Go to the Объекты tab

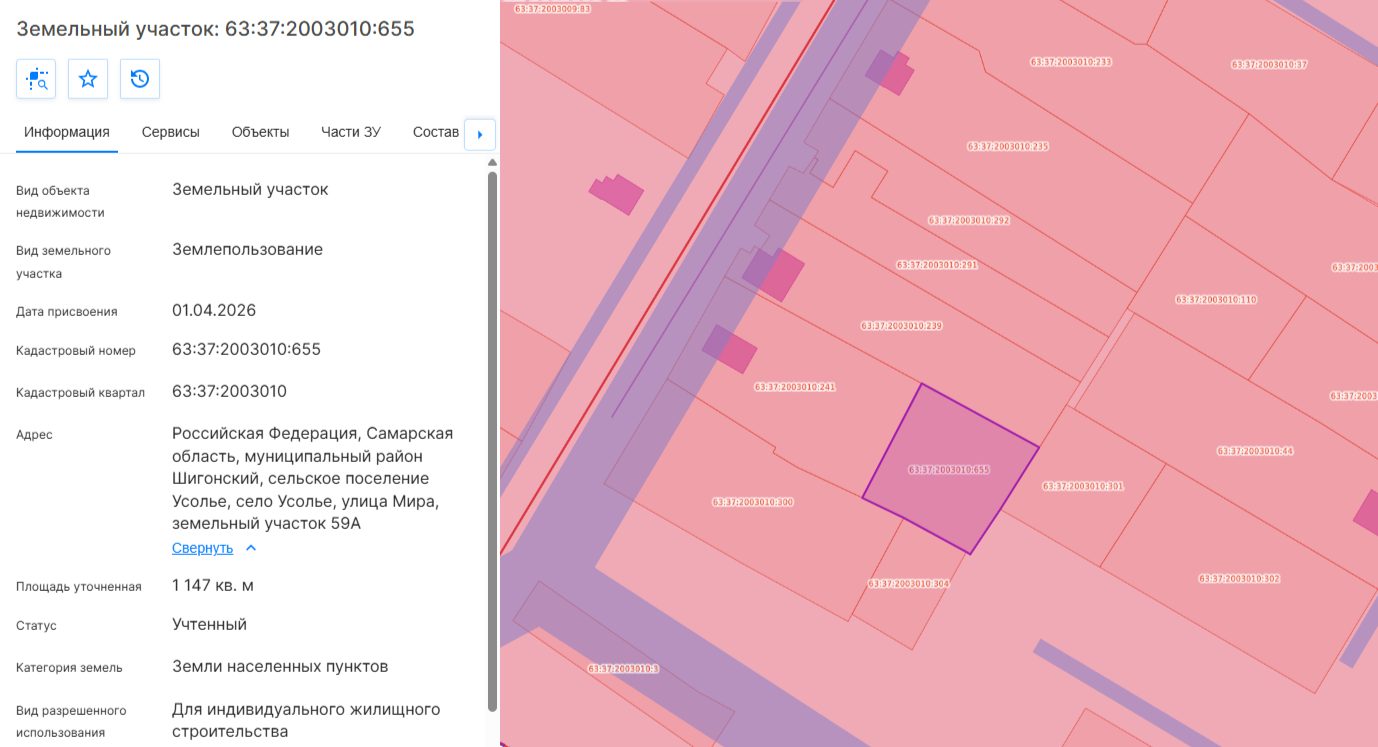260,132
